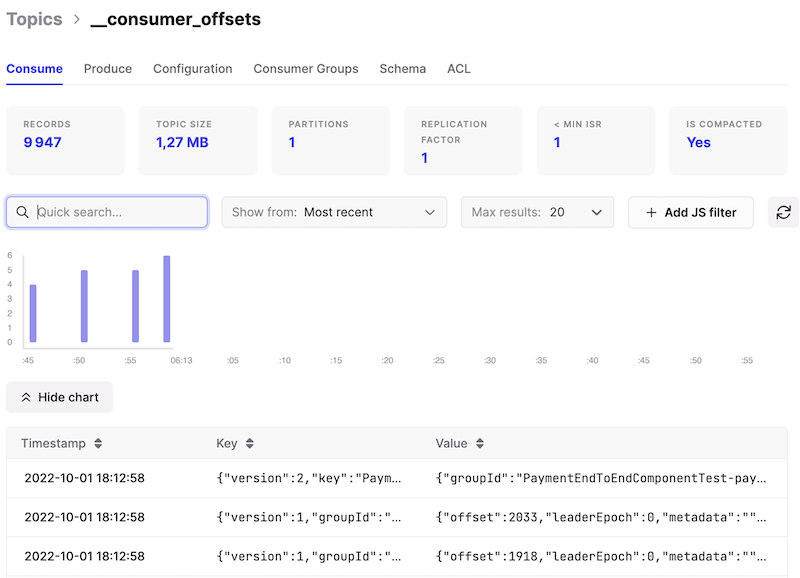Screen dimensions: 800x578
Task: Open the Max results dropdown
Action: 537,212
